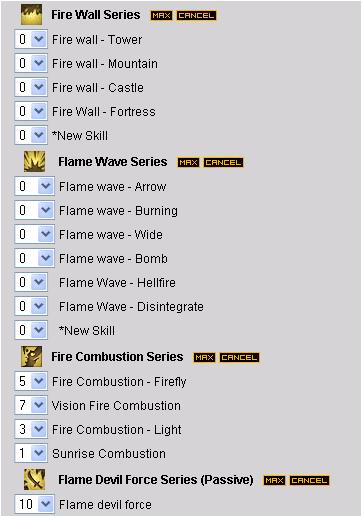Cancel the Fire Combustion Series points
Screen dimensions: 362x516
point(239,357)
